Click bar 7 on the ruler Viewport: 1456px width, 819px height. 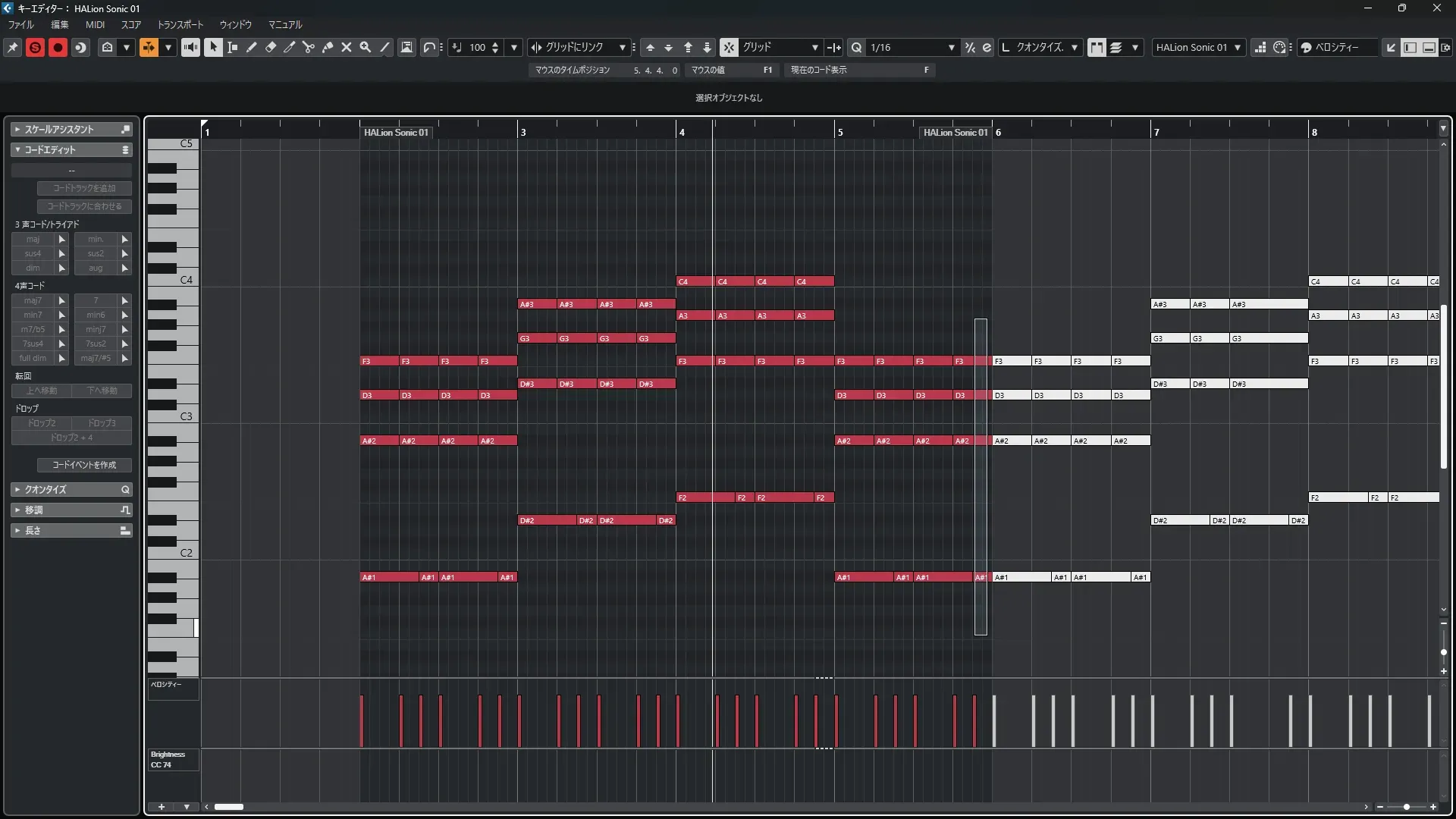(1156, 132)
